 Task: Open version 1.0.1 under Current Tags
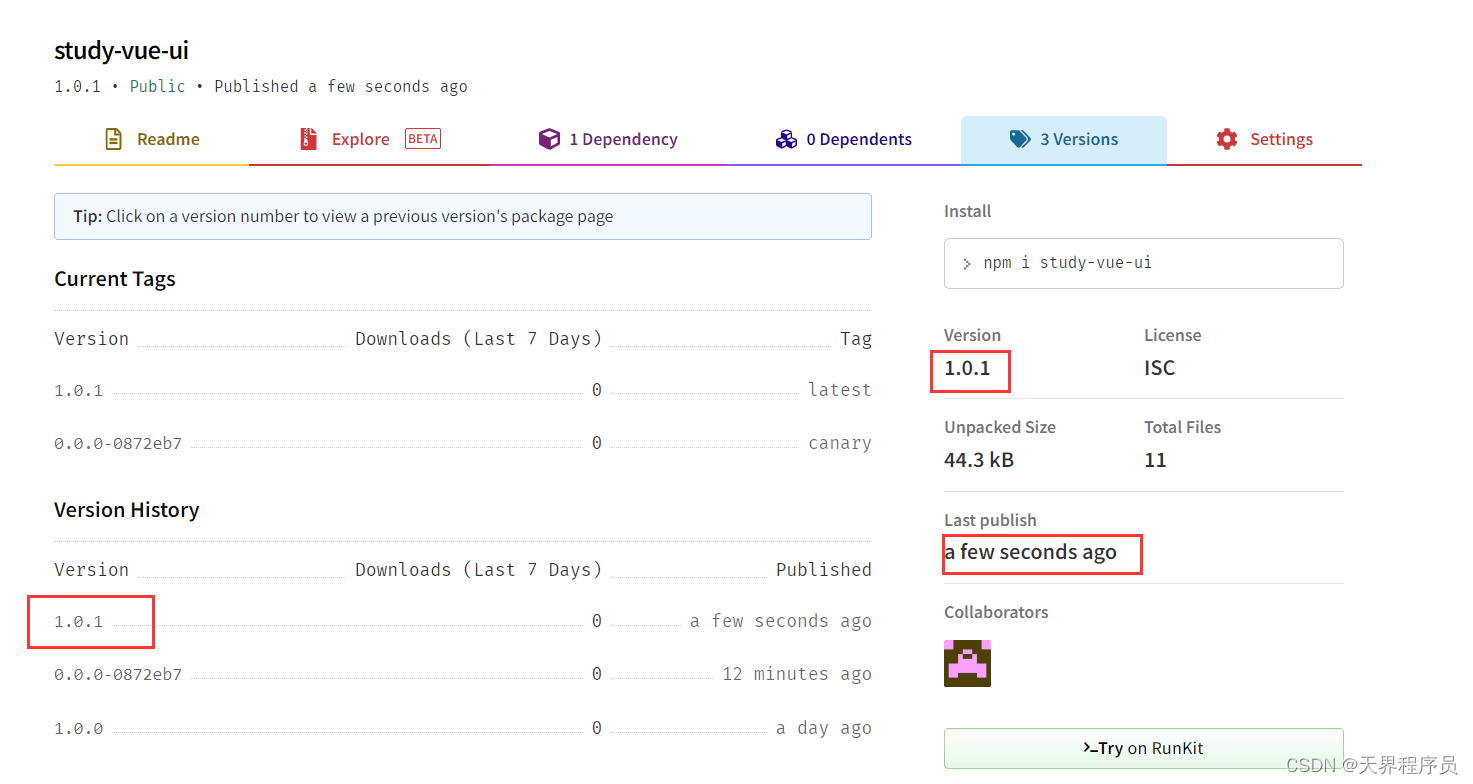click(x=79, y=390)
